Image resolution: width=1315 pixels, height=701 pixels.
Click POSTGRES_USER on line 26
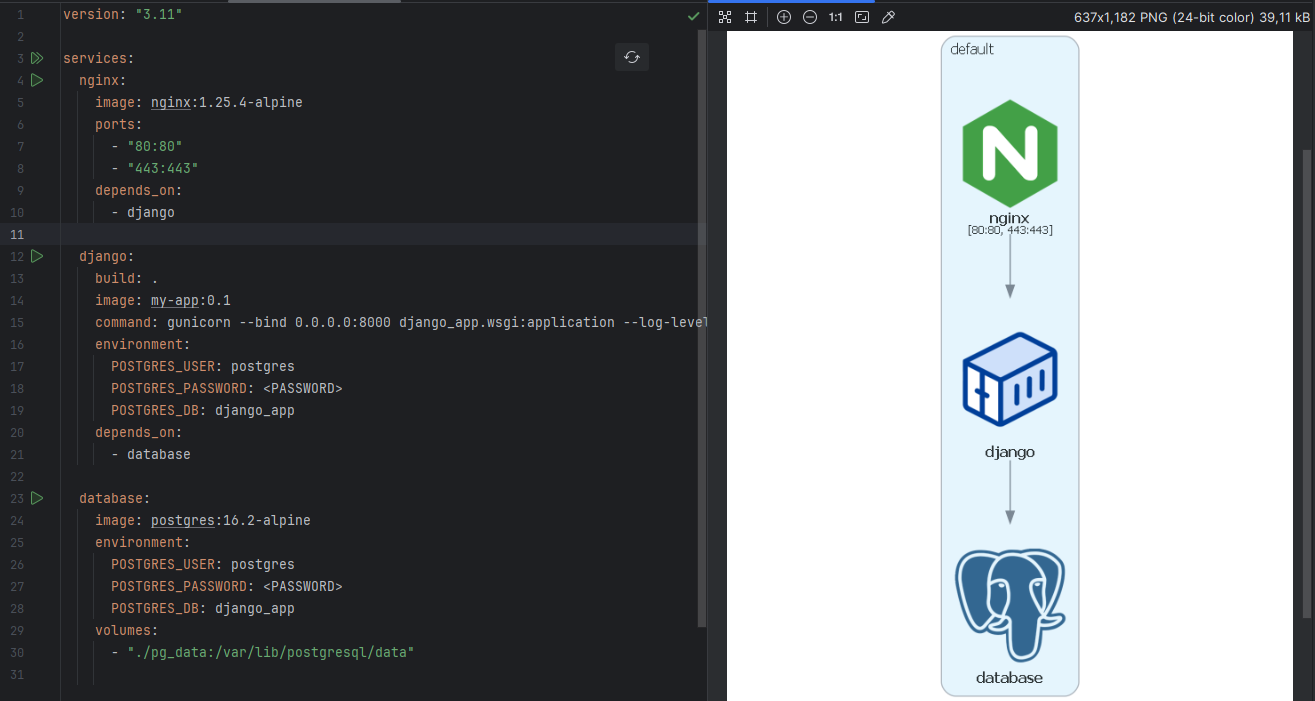click(163, 564)
